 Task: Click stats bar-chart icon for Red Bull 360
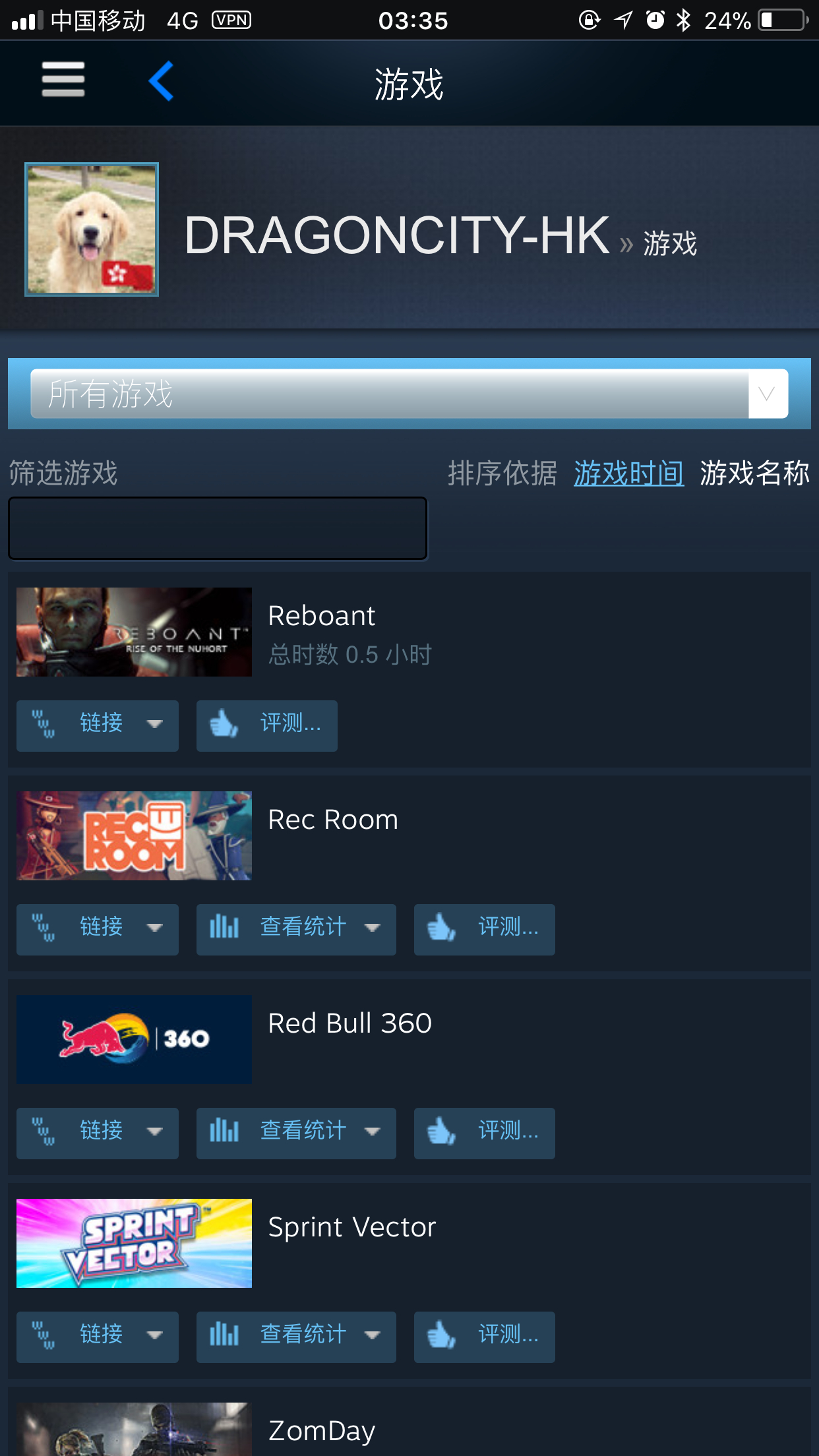tap(224, 1132)
